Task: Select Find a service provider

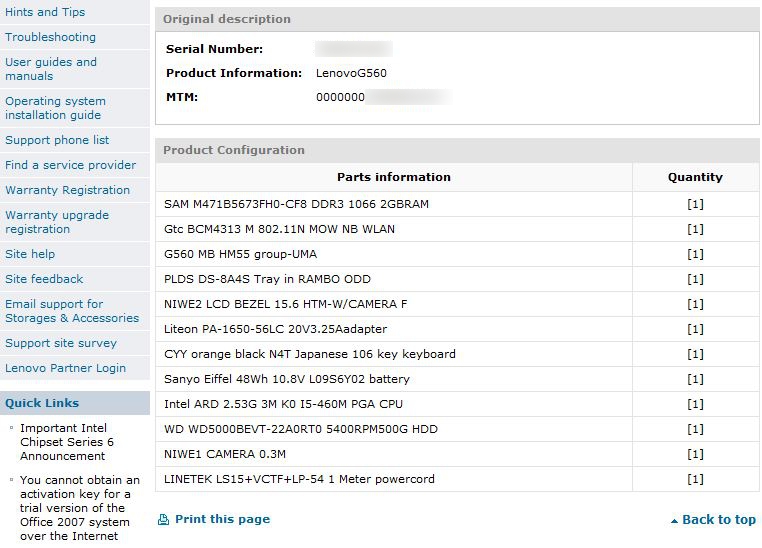Action: (70, 165)
